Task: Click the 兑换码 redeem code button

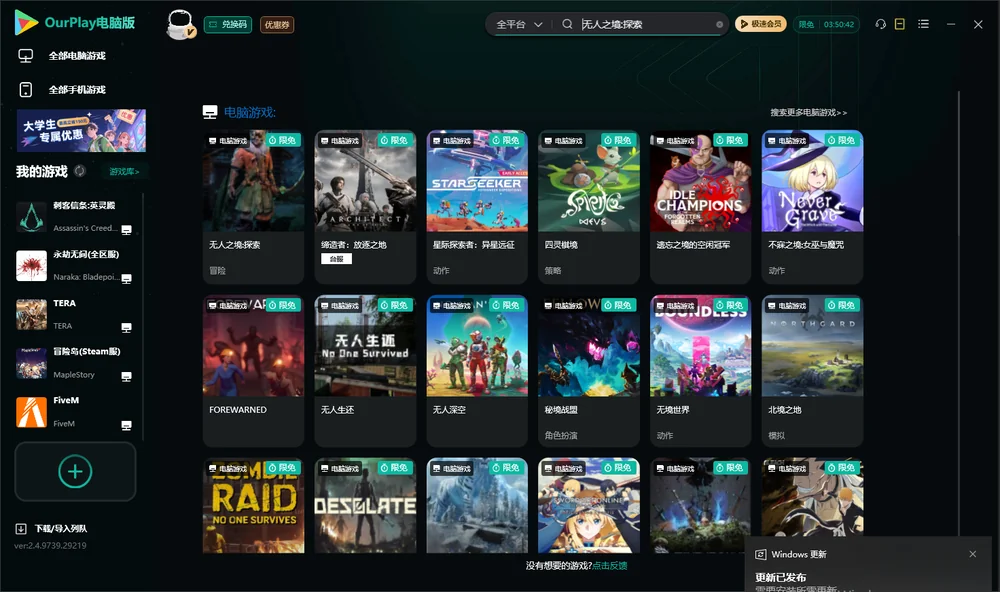Action: pyautogui.click(x=228, y=25)
